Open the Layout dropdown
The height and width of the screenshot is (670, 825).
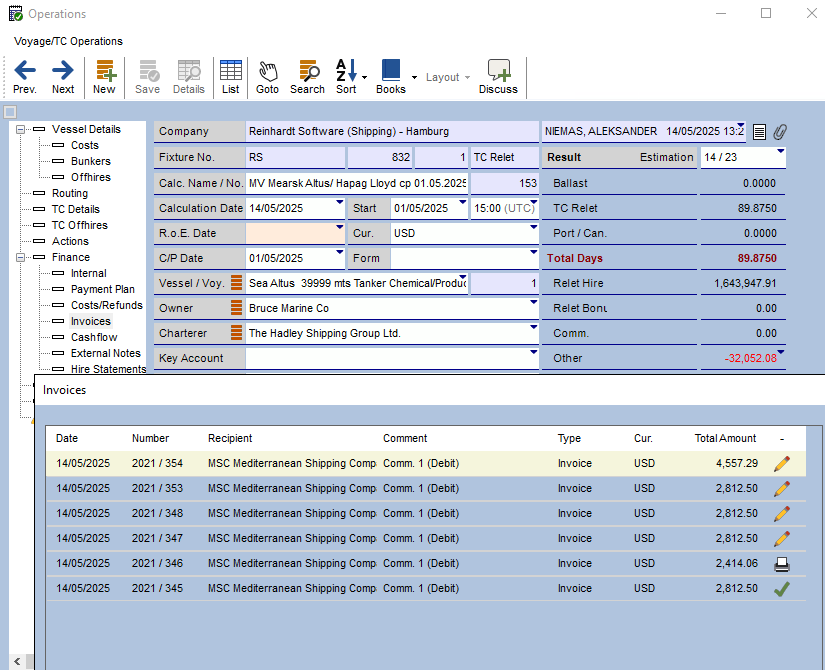click(x=448, y=77)
